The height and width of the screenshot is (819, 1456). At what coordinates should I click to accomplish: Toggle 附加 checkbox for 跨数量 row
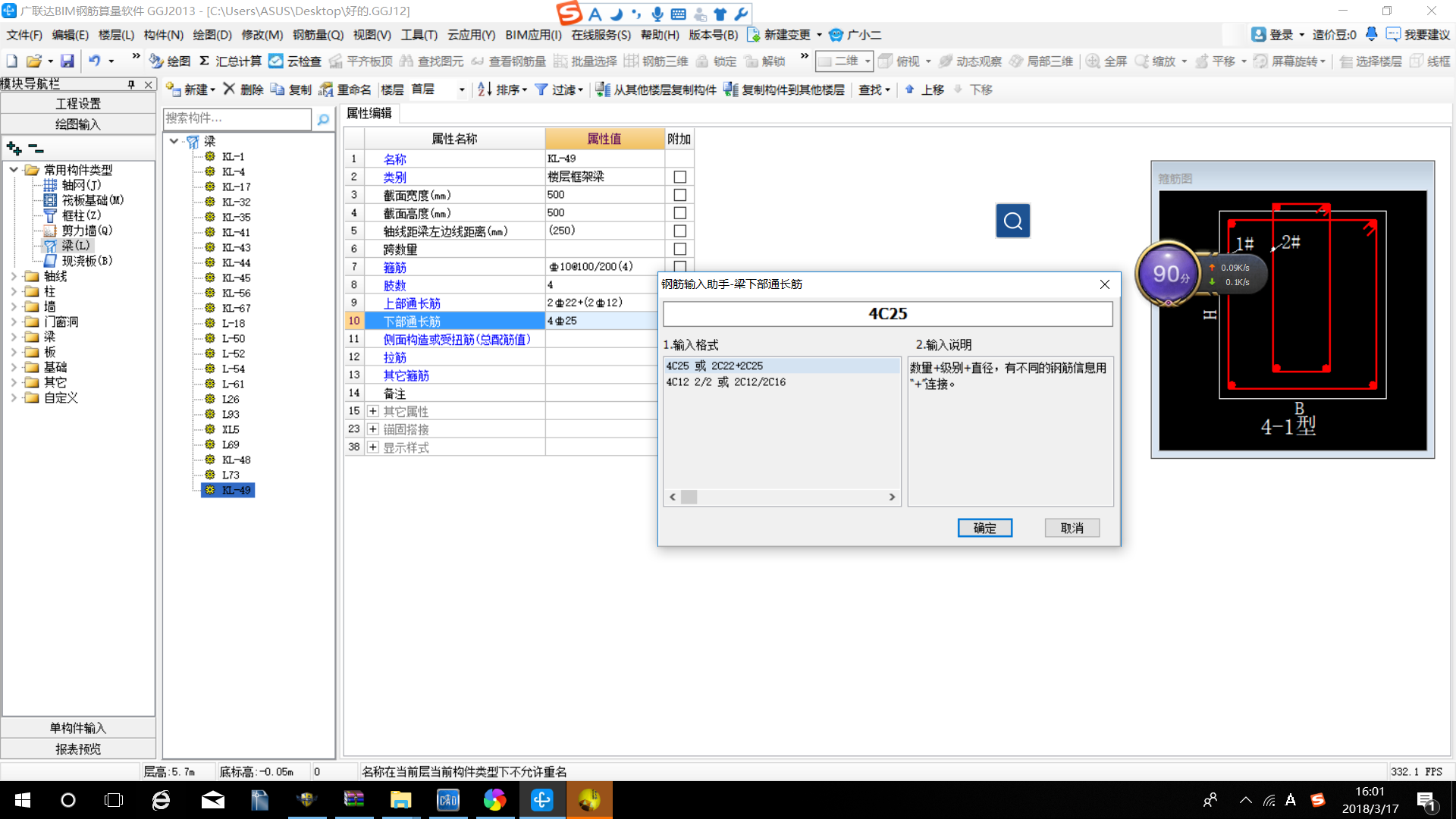[x=679, y=249]
